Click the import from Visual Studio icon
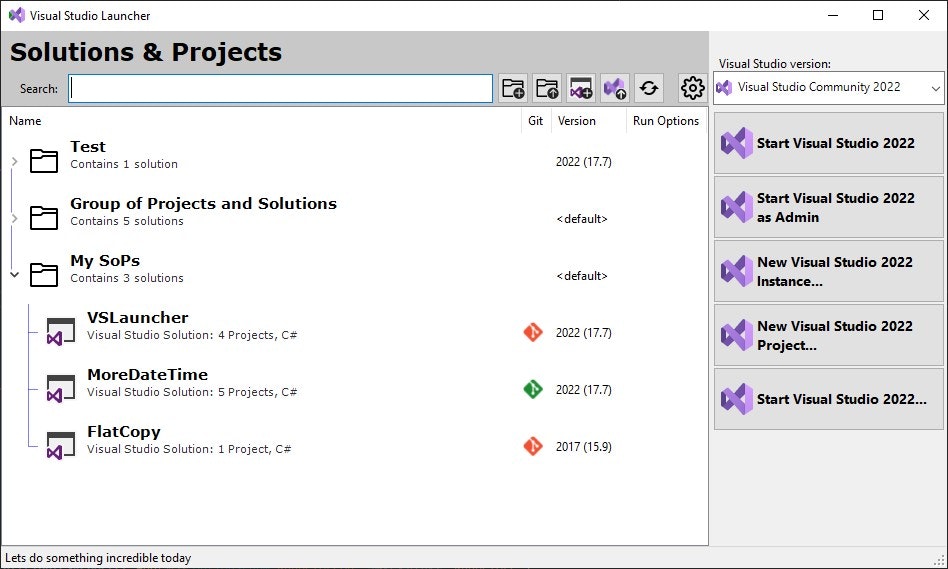 pos(615,88)
